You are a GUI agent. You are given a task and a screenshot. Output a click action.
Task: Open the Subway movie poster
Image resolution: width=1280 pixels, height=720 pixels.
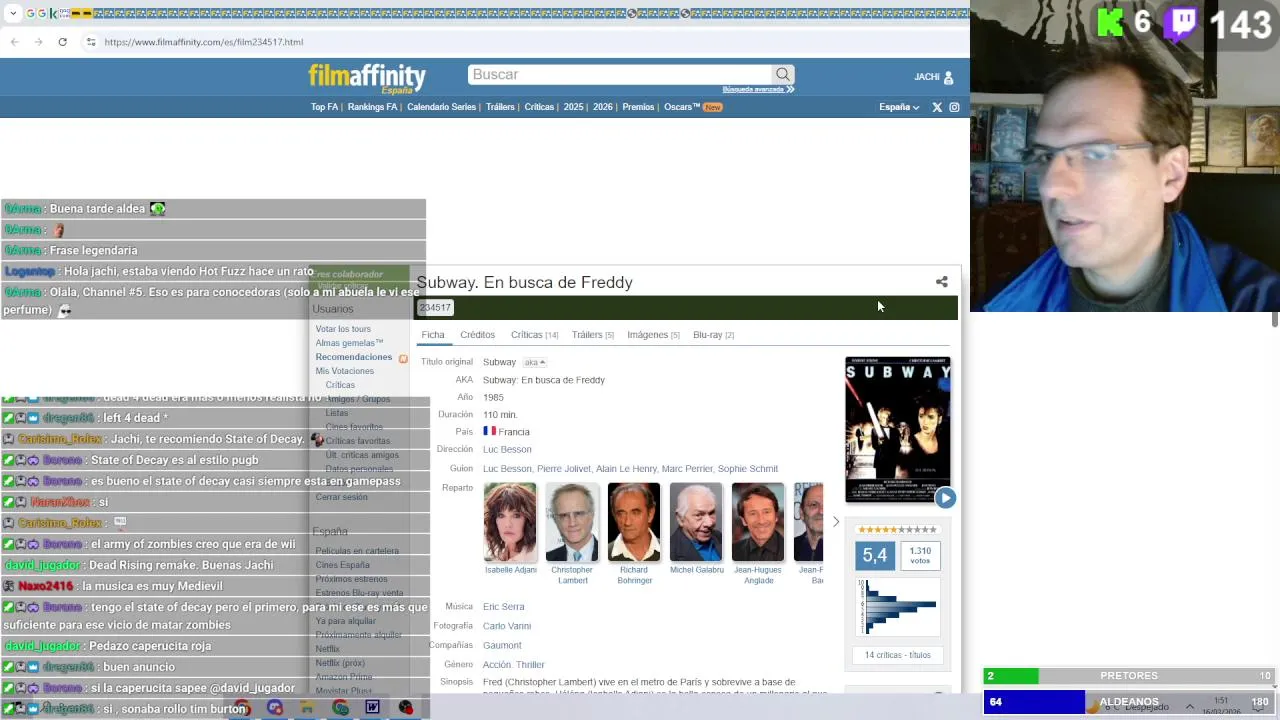[x=898, y=429]
